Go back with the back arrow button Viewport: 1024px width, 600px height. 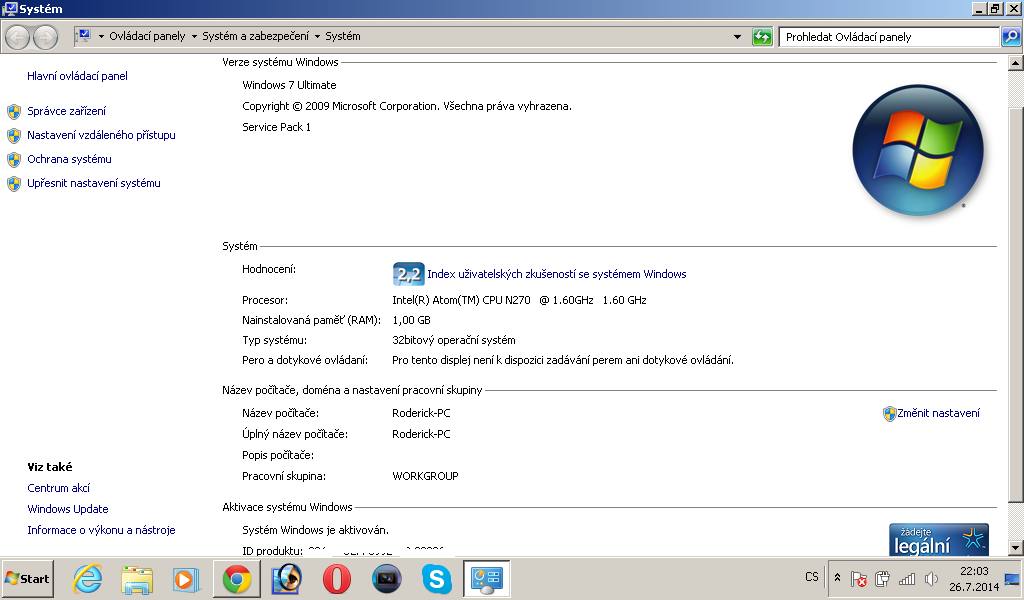pos(18,37)
